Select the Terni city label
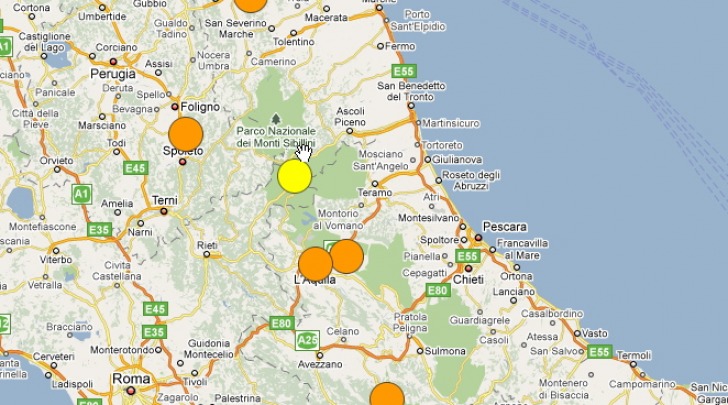The width and height of the screenshot is (728, 405). [x=165, y=201]
